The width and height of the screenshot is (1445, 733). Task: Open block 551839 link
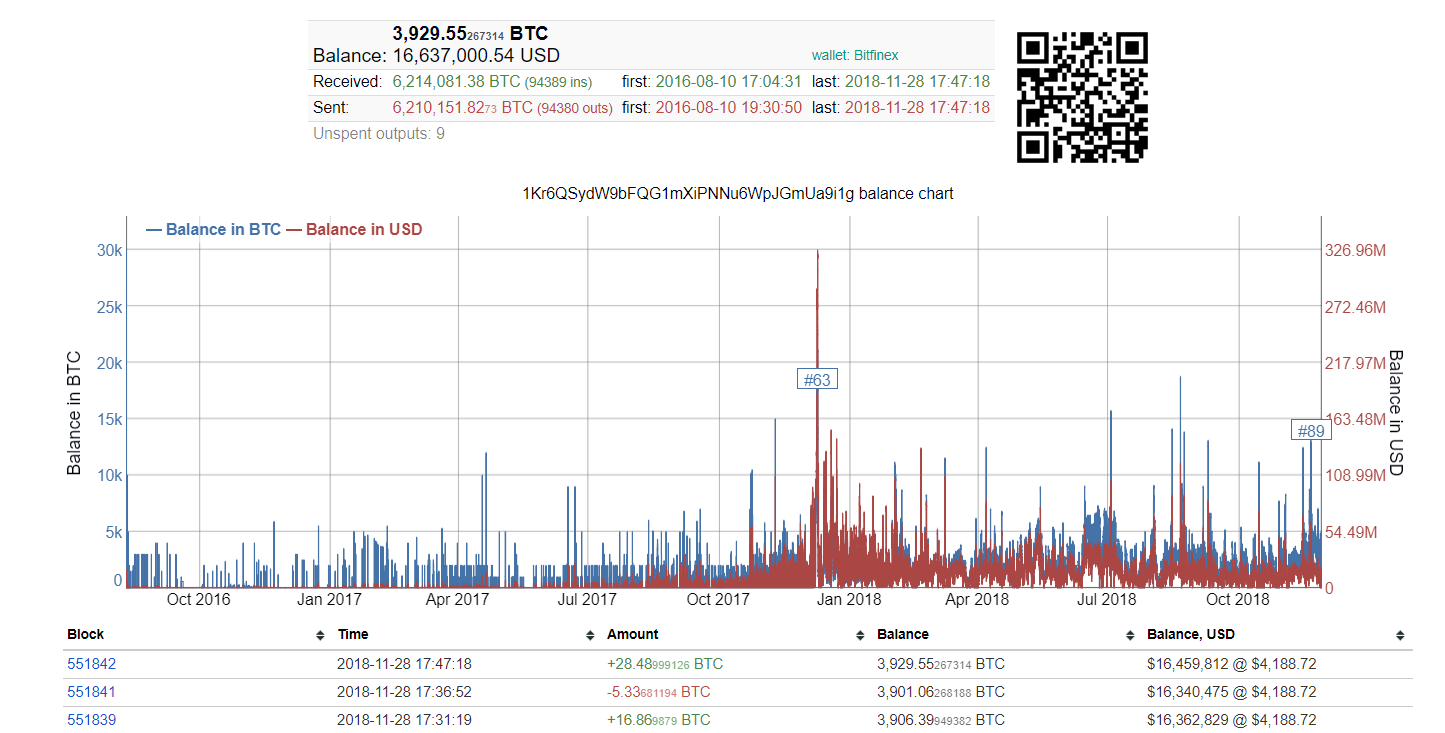click(x=92, y=720)
